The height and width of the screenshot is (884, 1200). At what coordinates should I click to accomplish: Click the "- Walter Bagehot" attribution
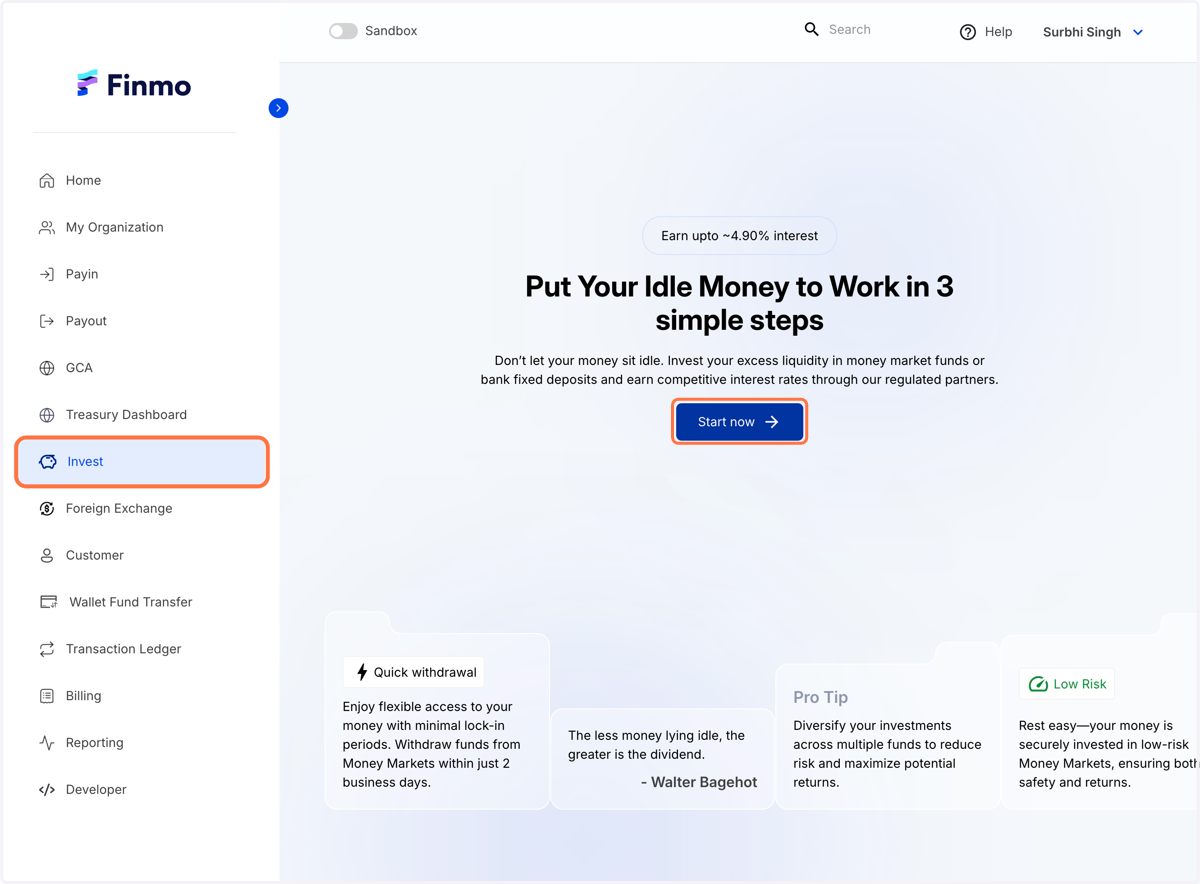(x=699, y=782)
